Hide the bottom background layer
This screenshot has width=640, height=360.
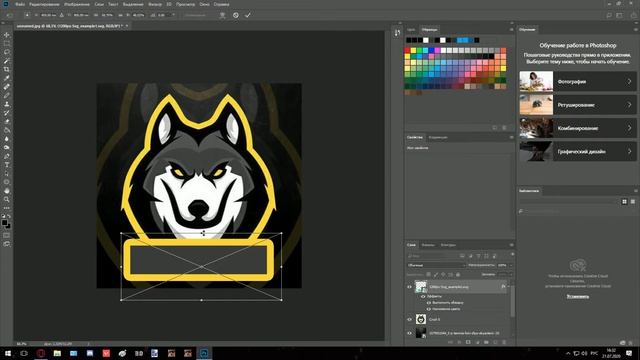[409, 333]
